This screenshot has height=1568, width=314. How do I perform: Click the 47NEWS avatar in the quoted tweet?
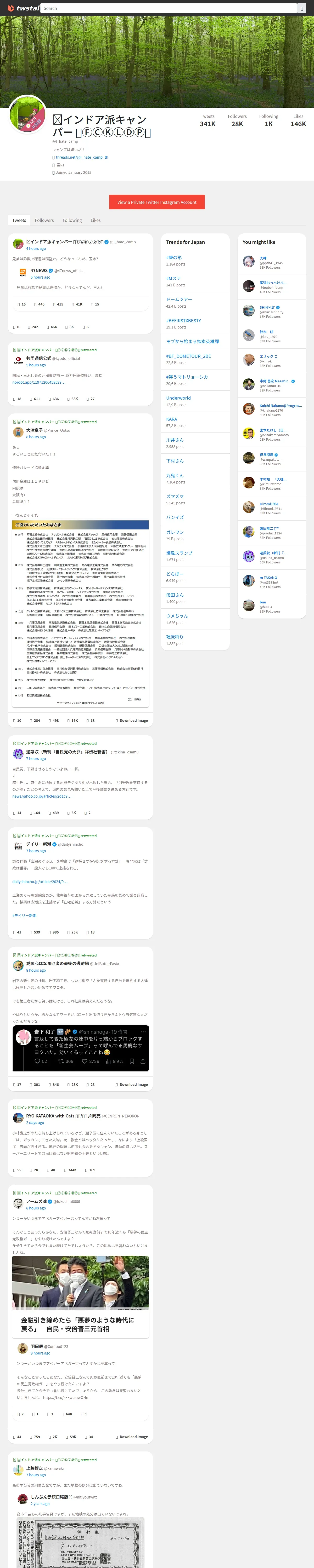(x=23, y=273)
